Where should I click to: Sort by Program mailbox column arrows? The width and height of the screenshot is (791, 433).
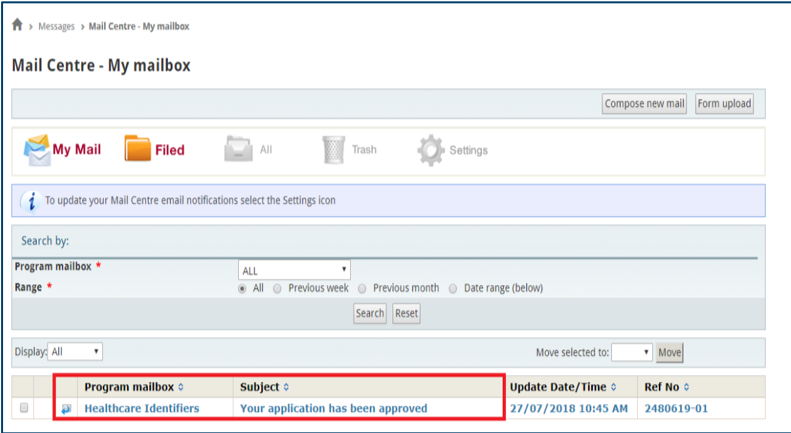[x=181, y=387]
